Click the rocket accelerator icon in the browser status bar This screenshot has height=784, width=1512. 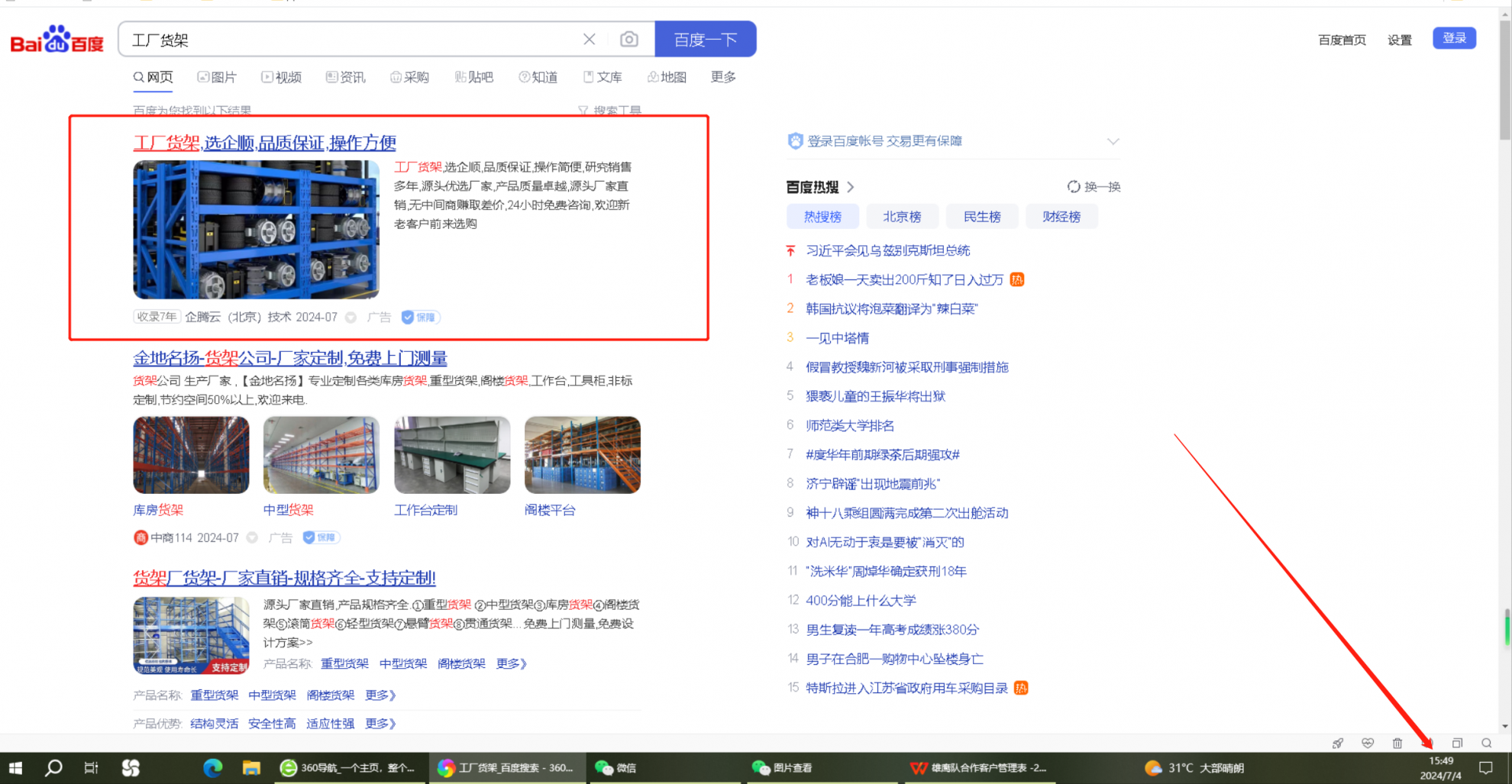coord(1338,743)
